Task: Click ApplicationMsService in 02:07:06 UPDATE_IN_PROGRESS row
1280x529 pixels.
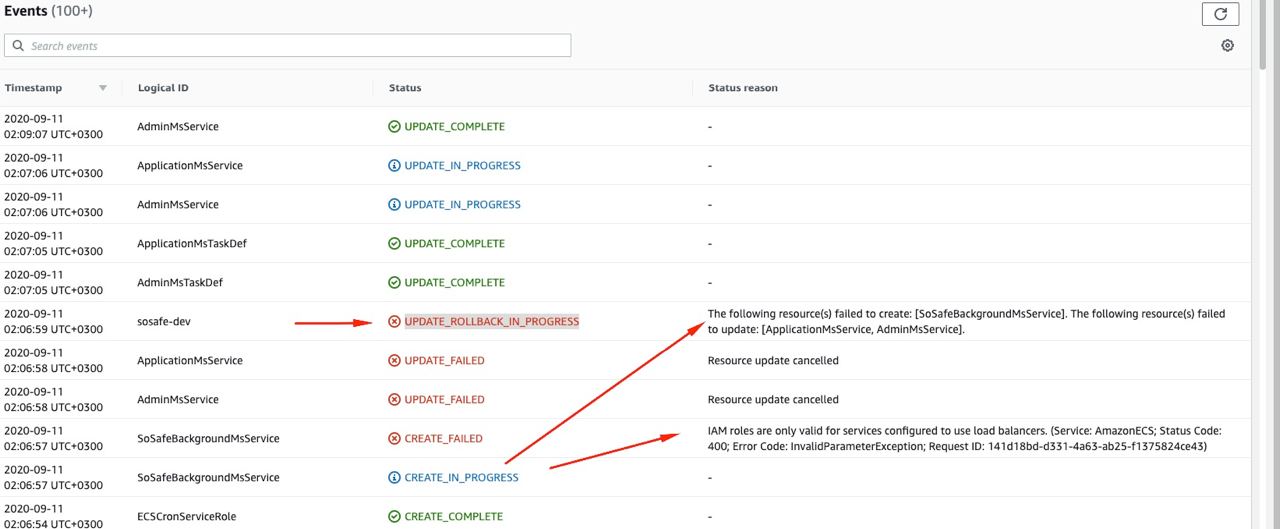Action: [190, 166]
